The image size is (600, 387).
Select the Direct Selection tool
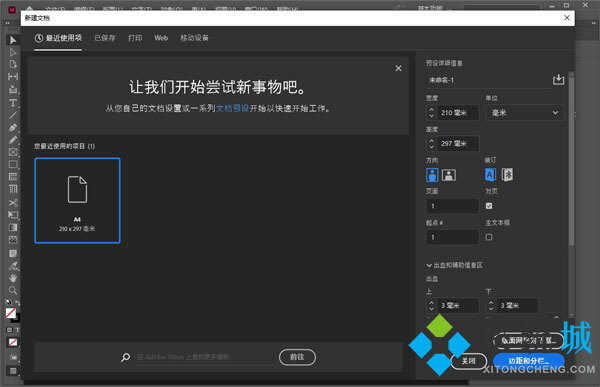coord(13,52)
